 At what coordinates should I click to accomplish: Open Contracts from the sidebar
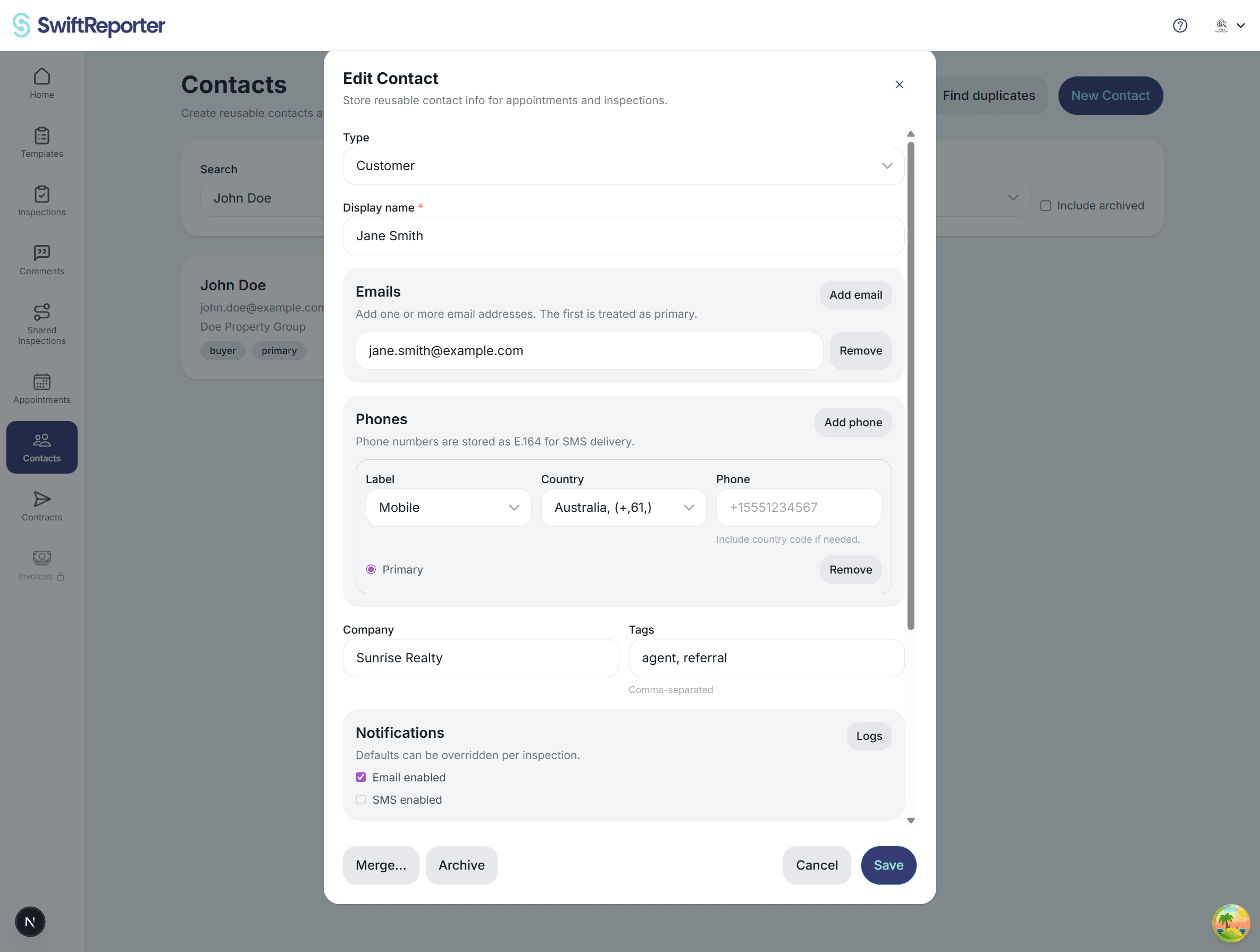click(41, 506)
